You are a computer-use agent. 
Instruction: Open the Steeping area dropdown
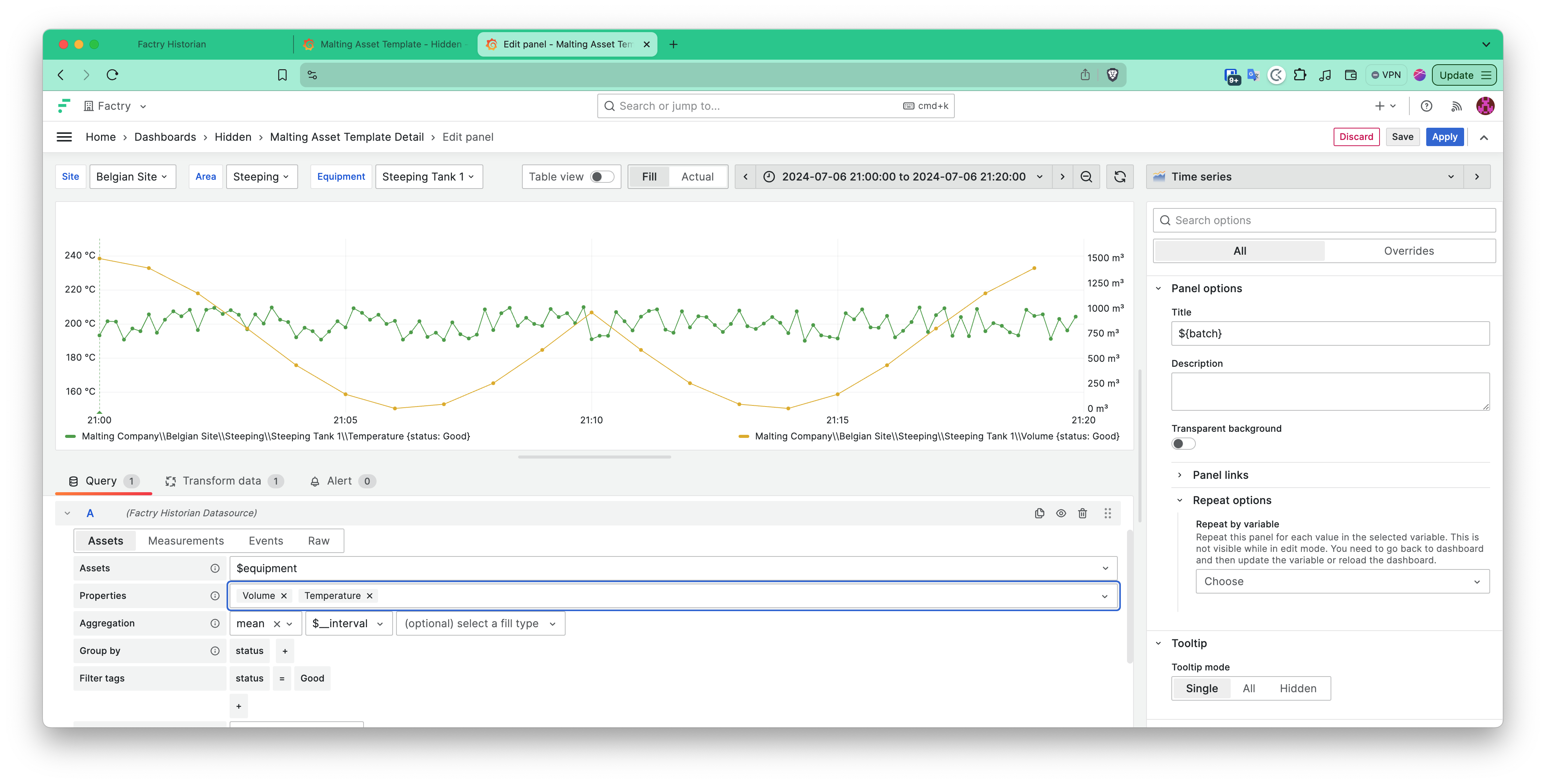pyautogui.click(x=262, y=176)
